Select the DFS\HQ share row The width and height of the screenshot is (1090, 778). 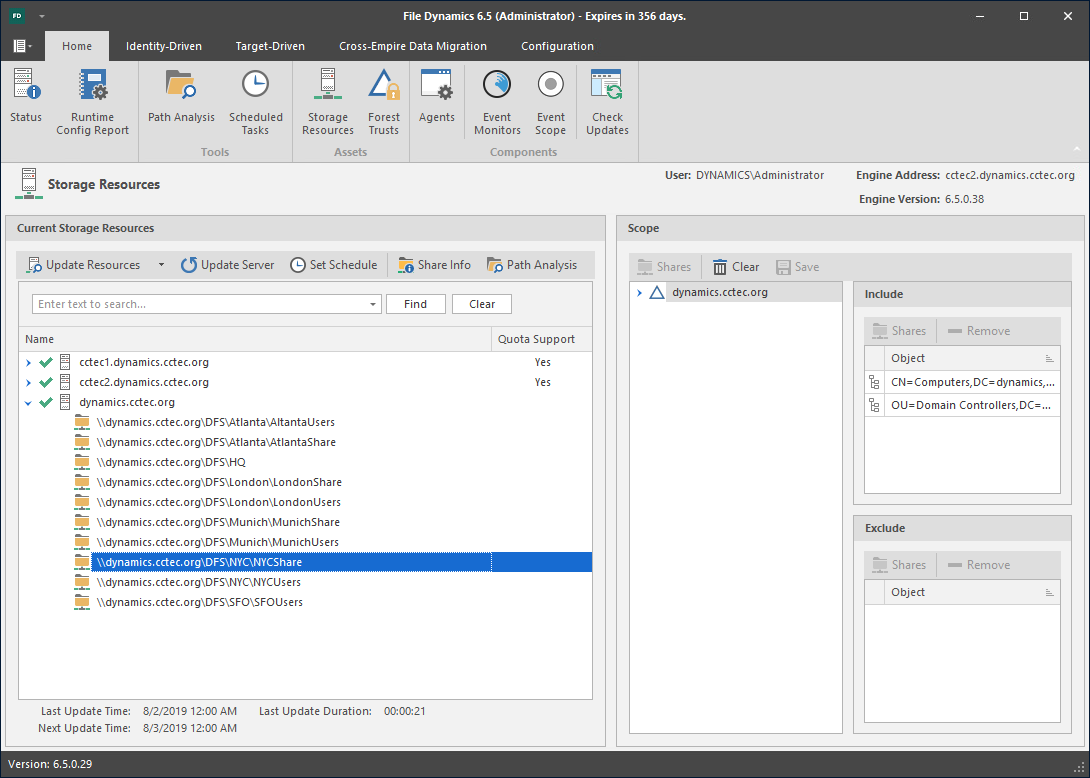click(x=170, y=462)
